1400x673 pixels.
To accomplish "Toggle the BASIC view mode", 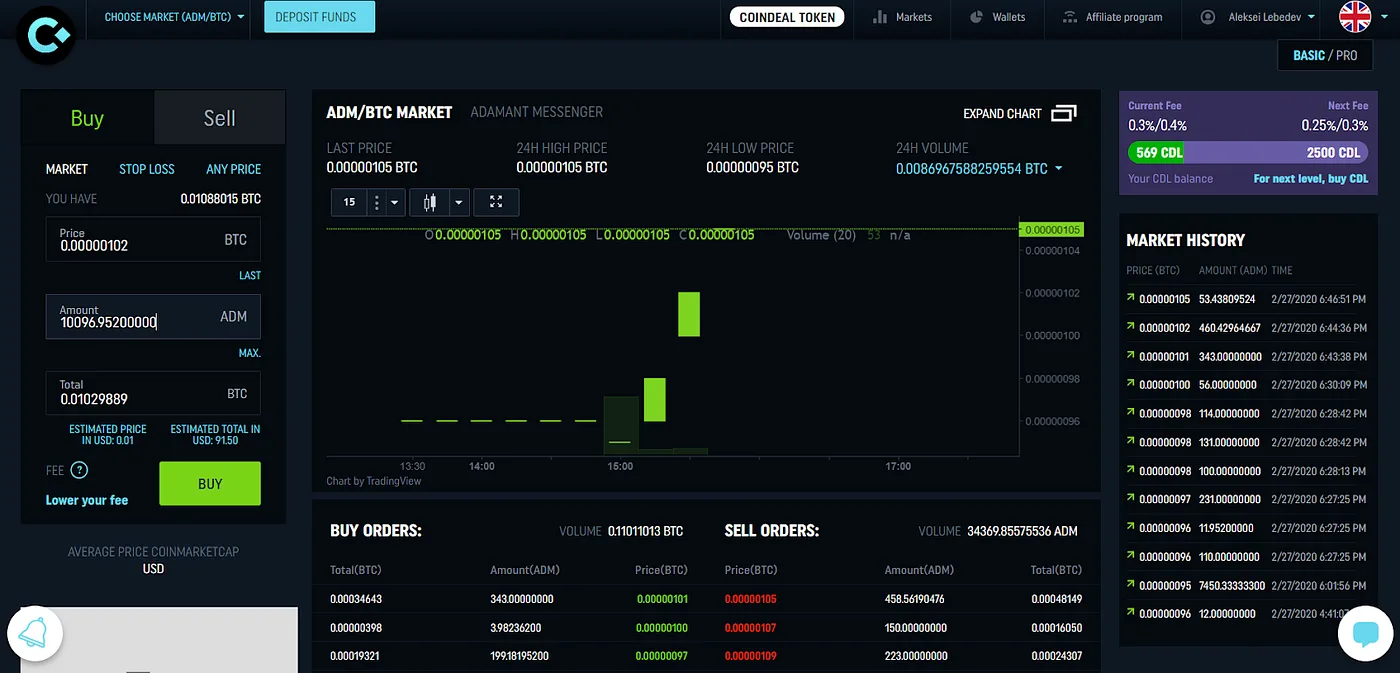I will pos(1308,55).
